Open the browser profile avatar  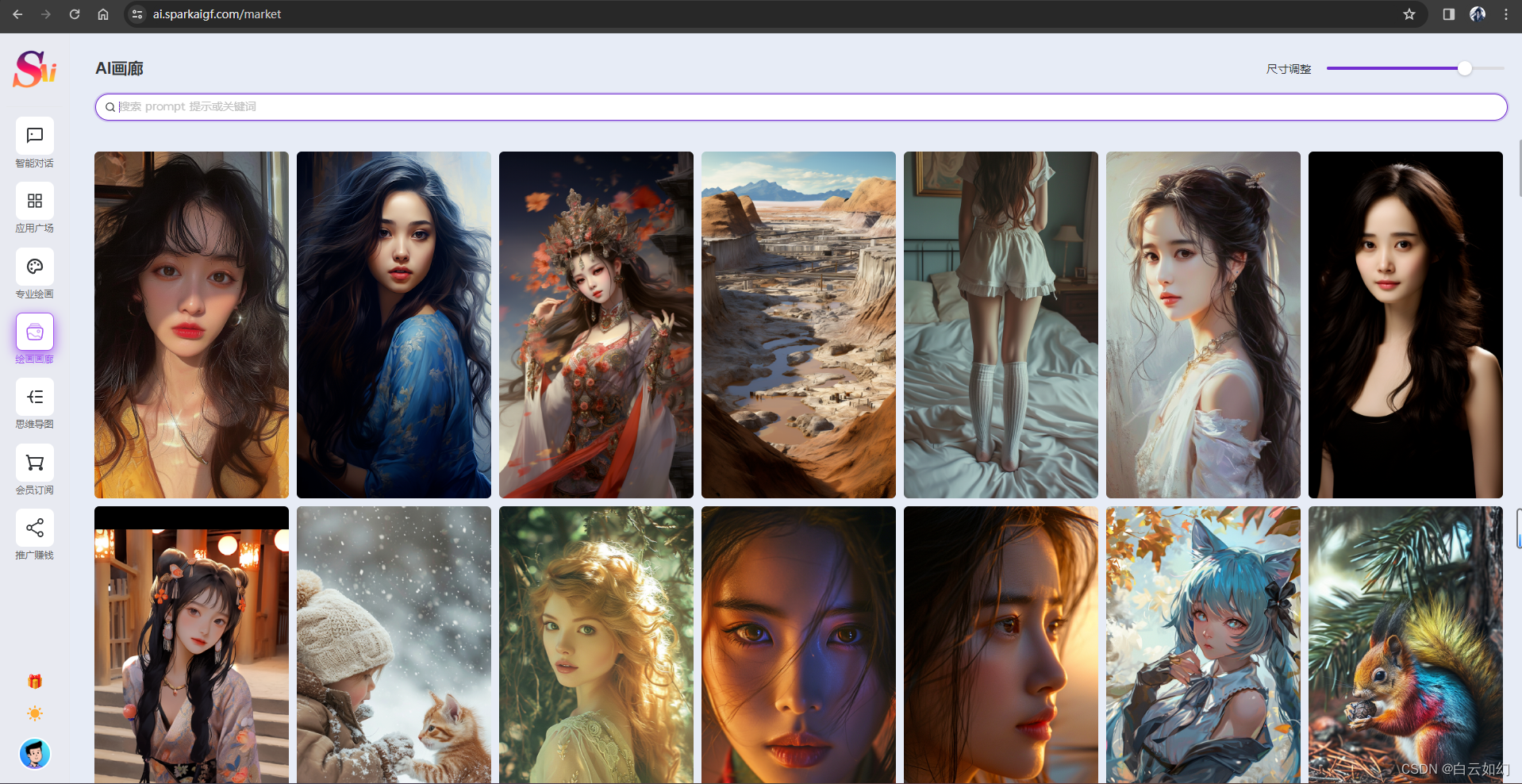click(1478, 14)
